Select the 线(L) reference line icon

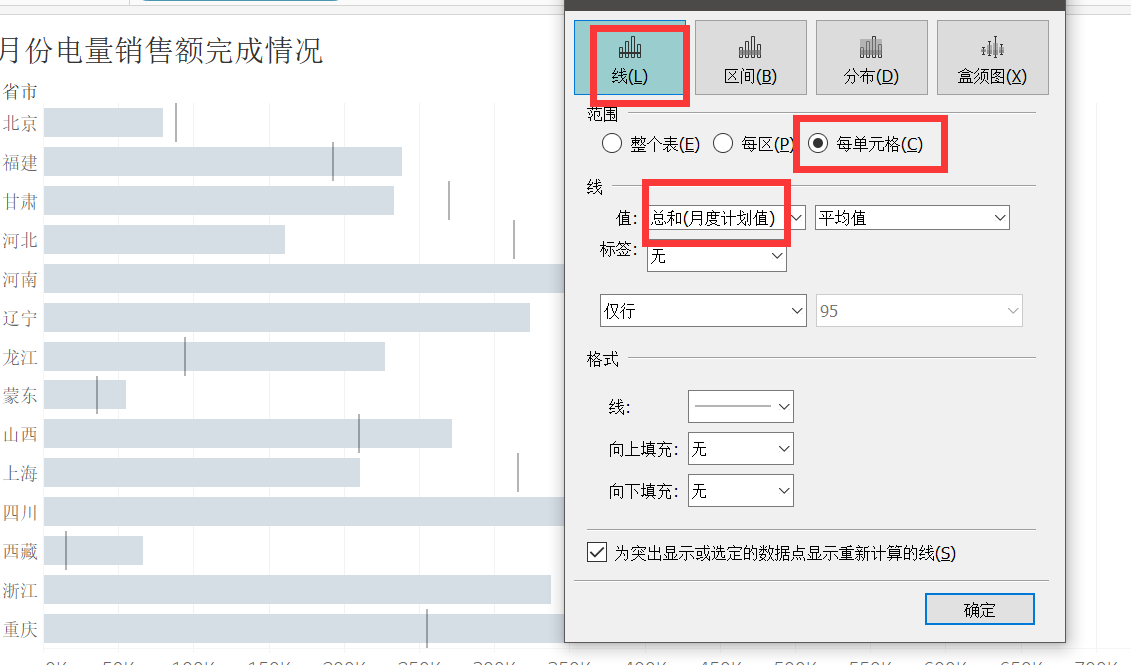[x=630, y=57]
